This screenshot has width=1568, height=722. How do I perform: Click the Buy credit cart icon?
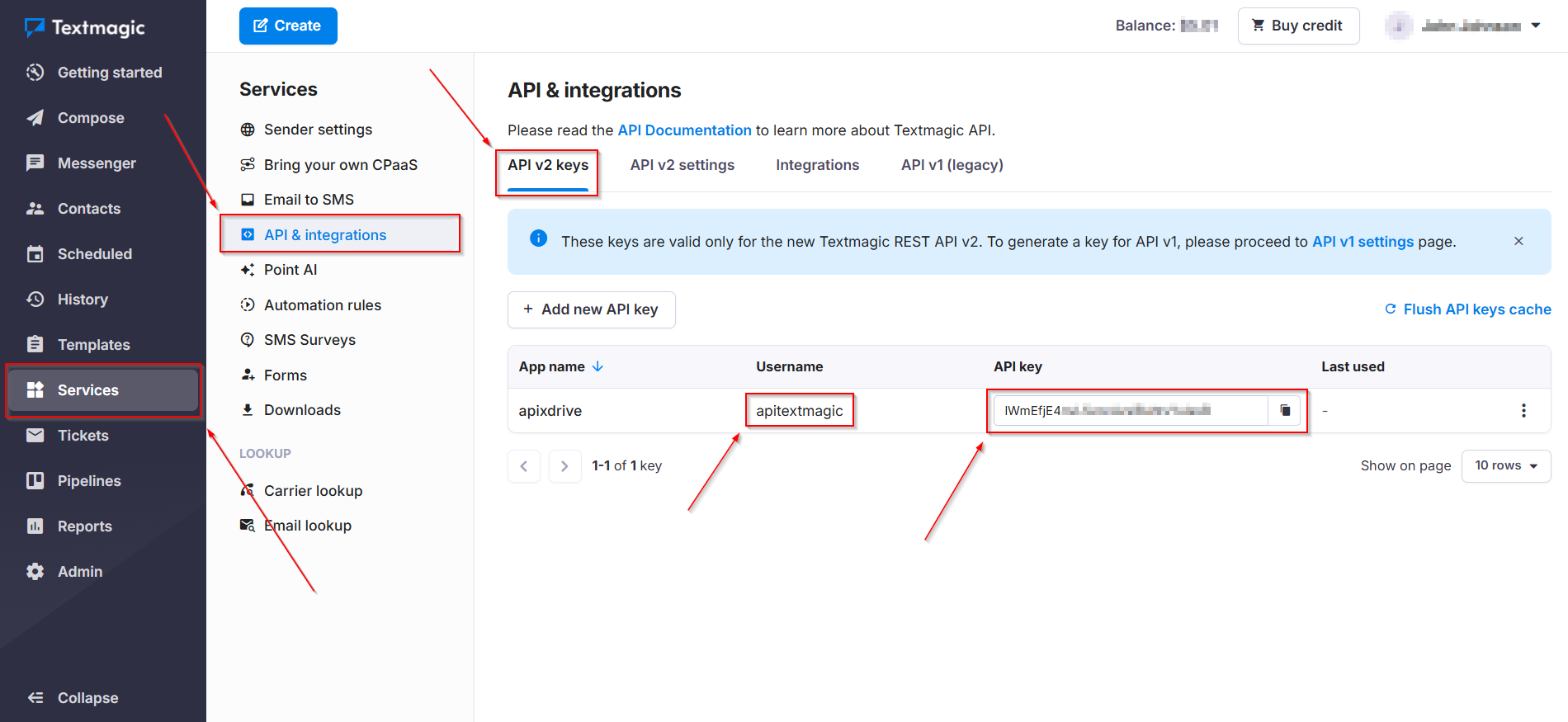tap(1259, 25)
